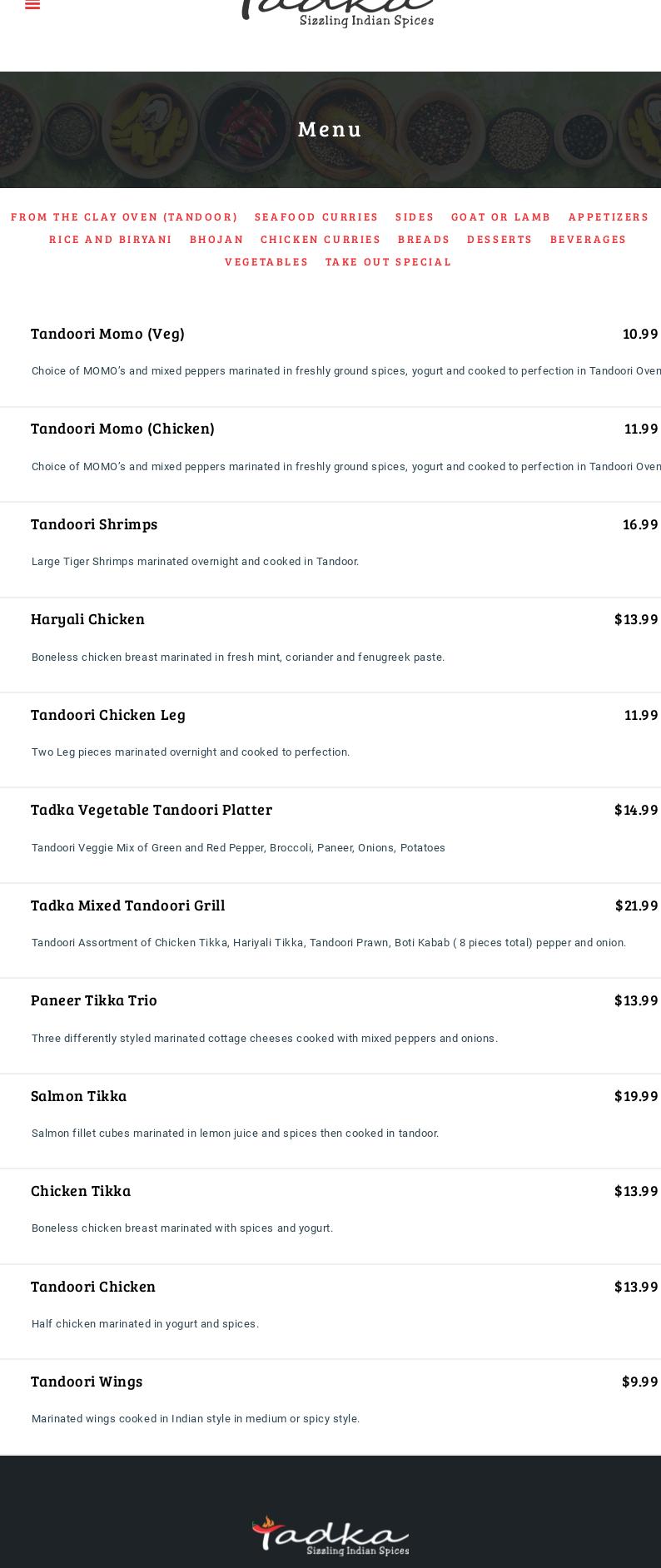Click the Tadka Mixed Tandoori Grill title
The height and width of the screenshot is (1568, 661).
[127, 906]
